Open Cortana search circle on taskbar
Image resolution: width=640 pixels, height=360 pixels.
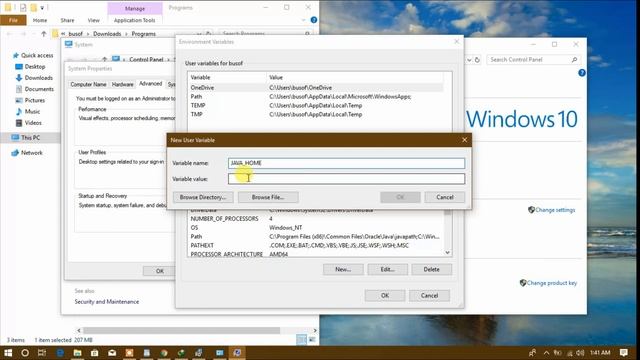pyautogui.click(x=25, y=353)
